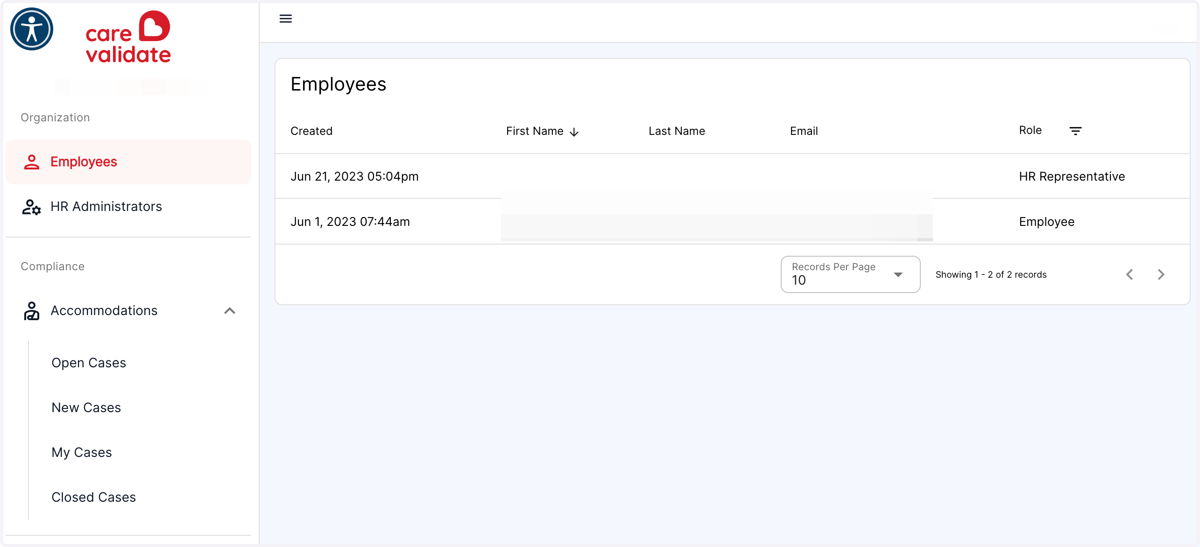Click the HR Representative role cell
1200x547 pixels.
[1072, 176]
